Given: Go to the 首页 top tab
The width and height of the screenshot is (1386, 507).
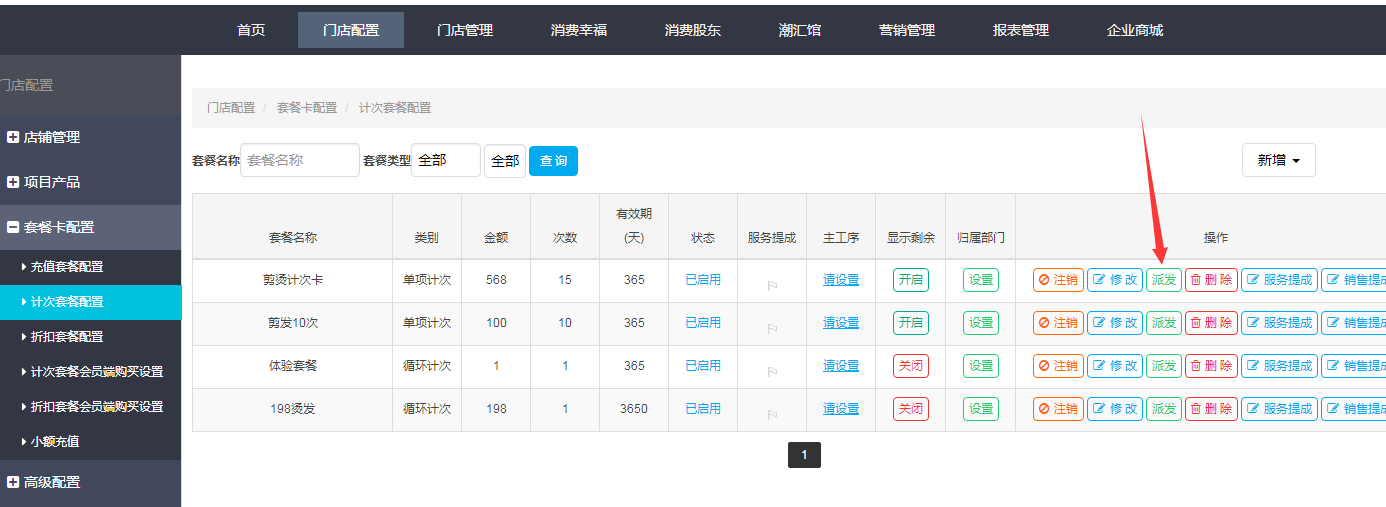Looking at the screenshot, I should click(251, 30).
